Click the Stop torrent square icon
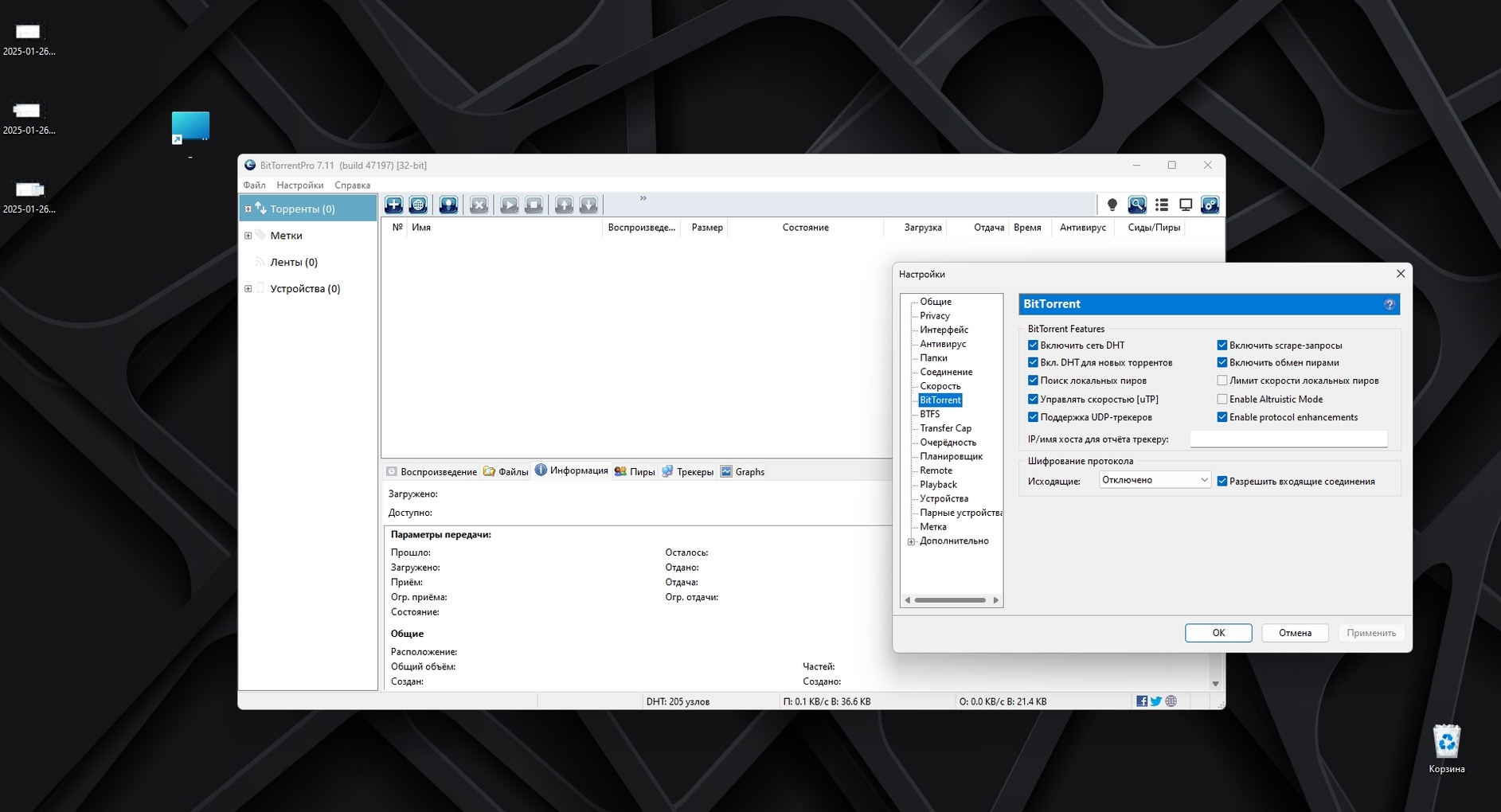The height and width of the screenshot is (812, 1501). click(x=534, y=205)
